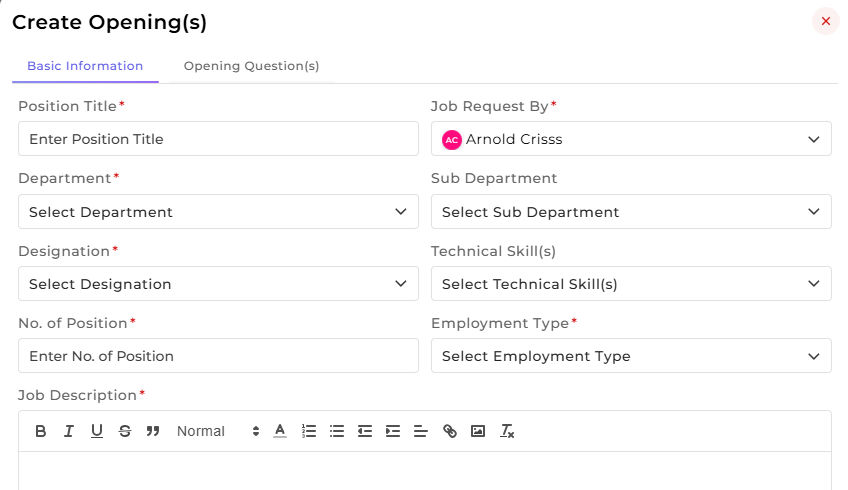Insert an image into the description
Viewport: 848px width, 490px height.
pyautogui.click(x=478, y=431)
